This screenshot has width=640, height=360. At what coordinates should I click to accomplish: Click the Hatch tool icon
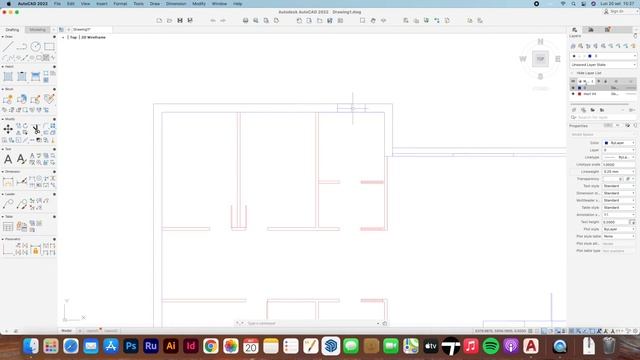[8, 76]
